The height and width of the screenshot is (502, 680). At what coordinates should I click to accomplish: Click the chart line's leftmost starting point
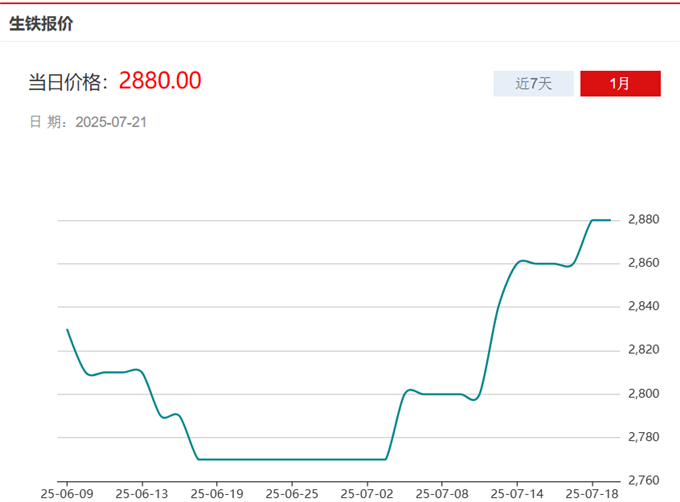67,329
